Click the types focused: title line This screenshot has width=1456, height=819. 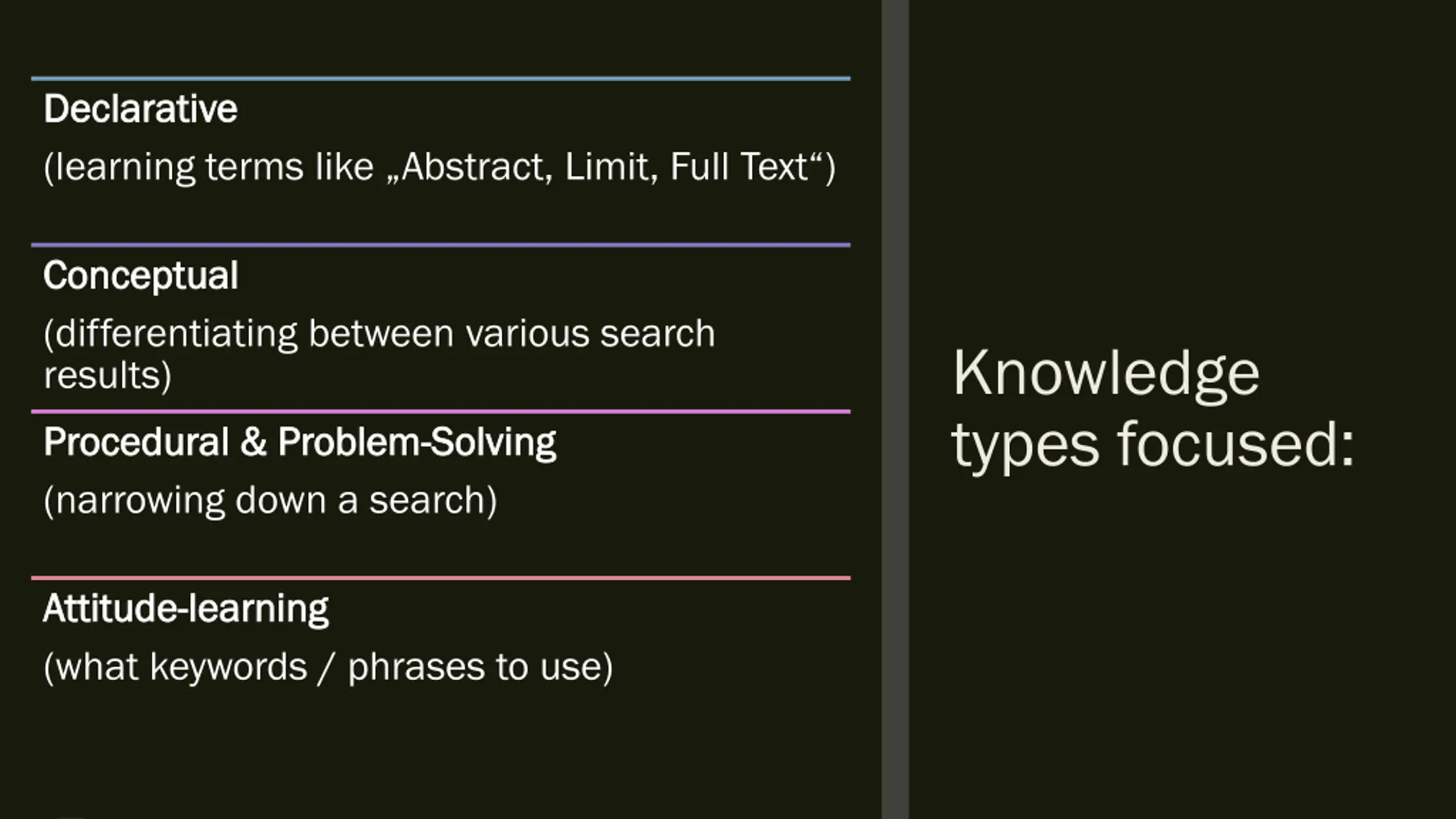point(1153,446)
